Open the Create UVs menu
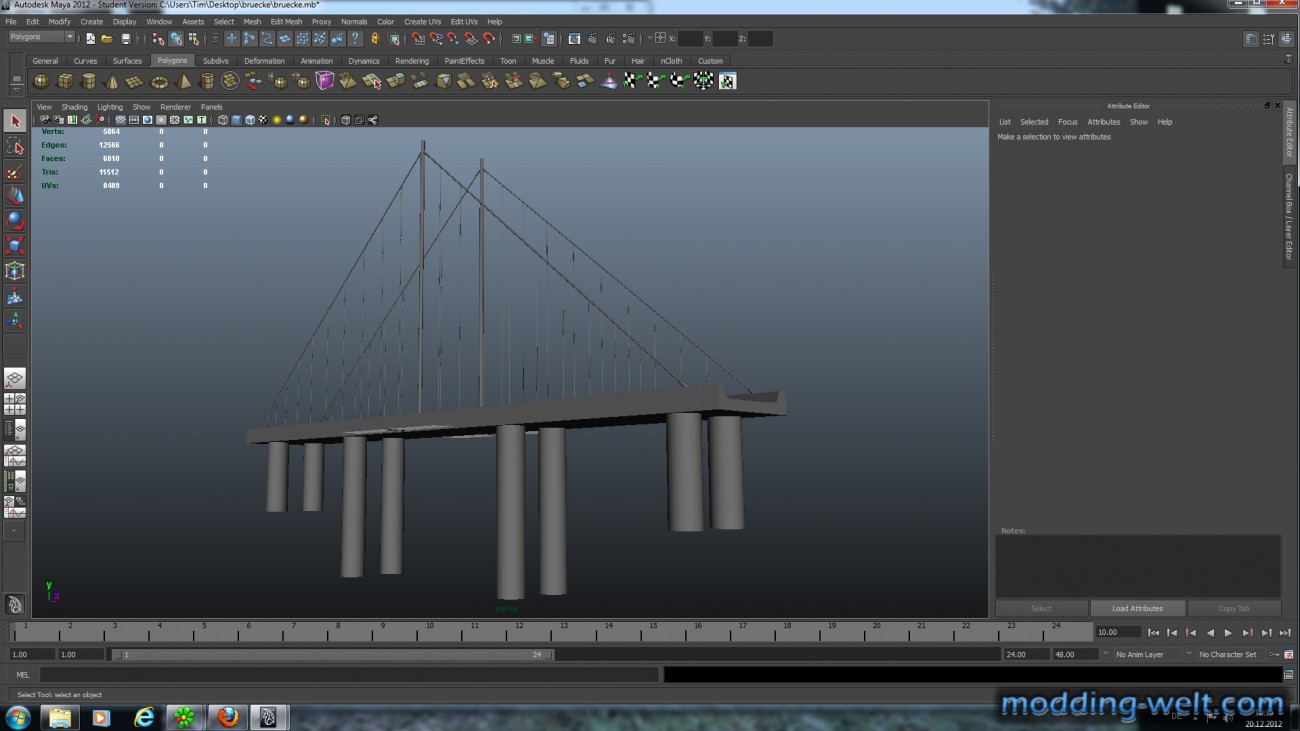Screen dimensions: 1300x731 pos(422,21)
